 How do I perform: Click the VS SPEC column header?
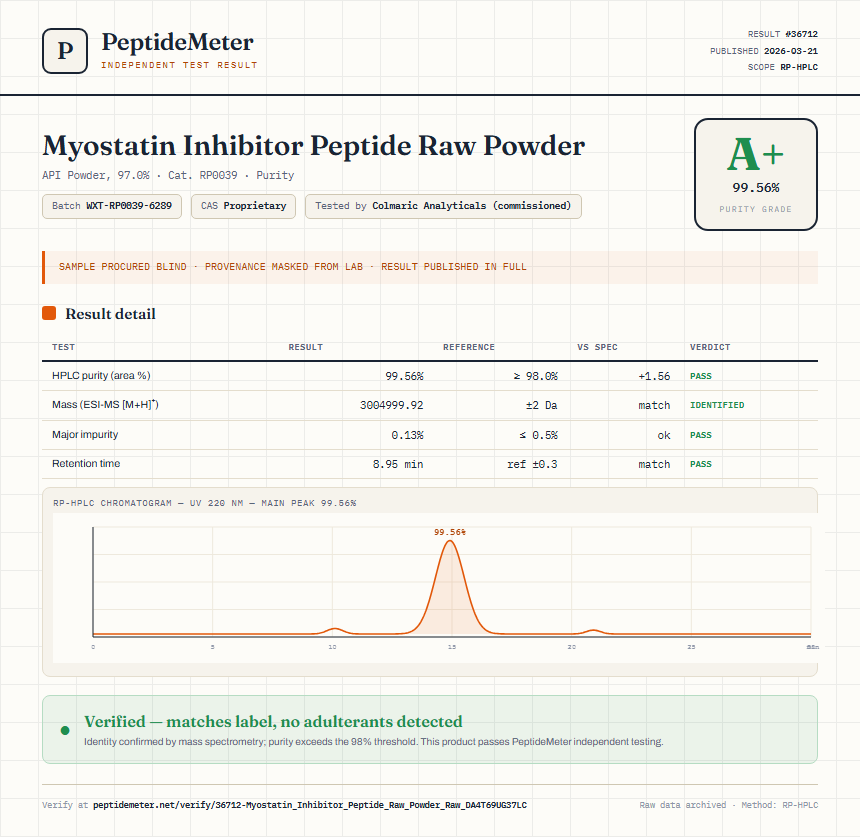point(597,347)
